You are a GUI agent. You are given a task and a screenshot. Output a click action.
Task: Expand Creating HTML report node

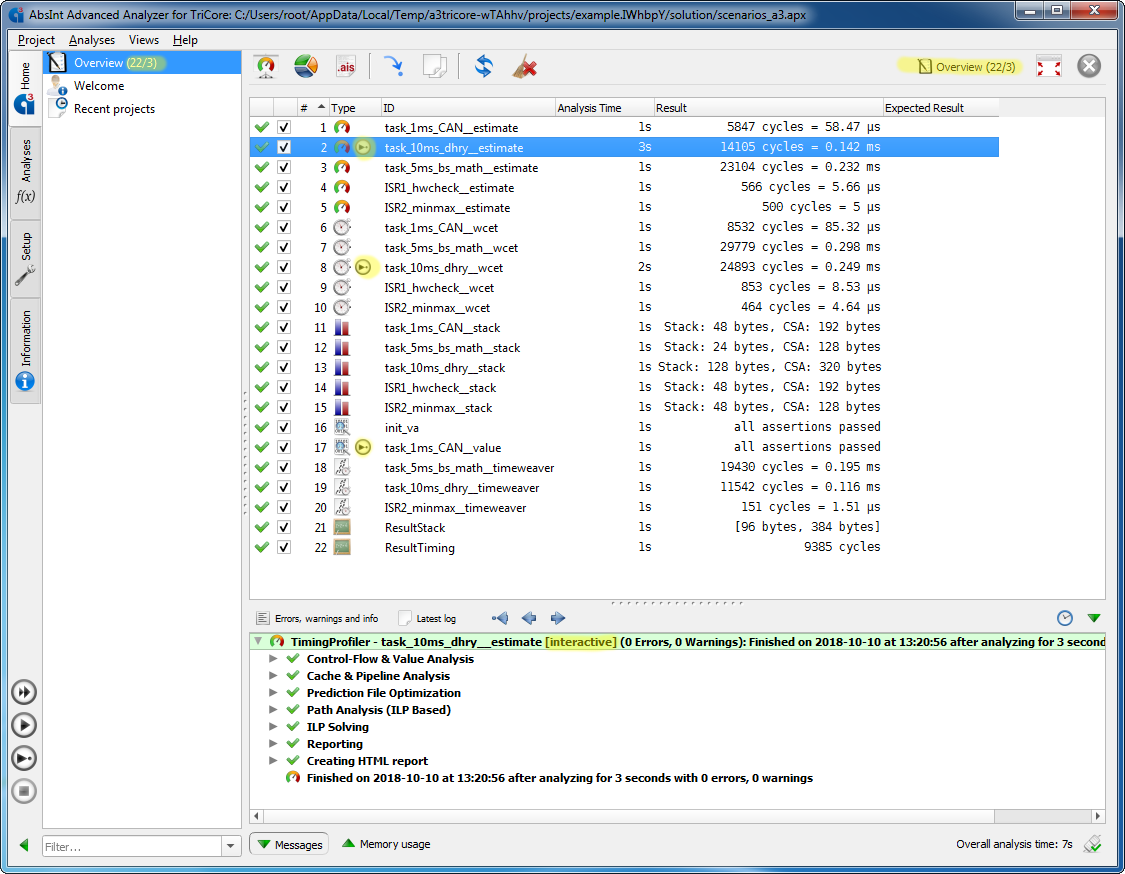[x=273, y=761]
